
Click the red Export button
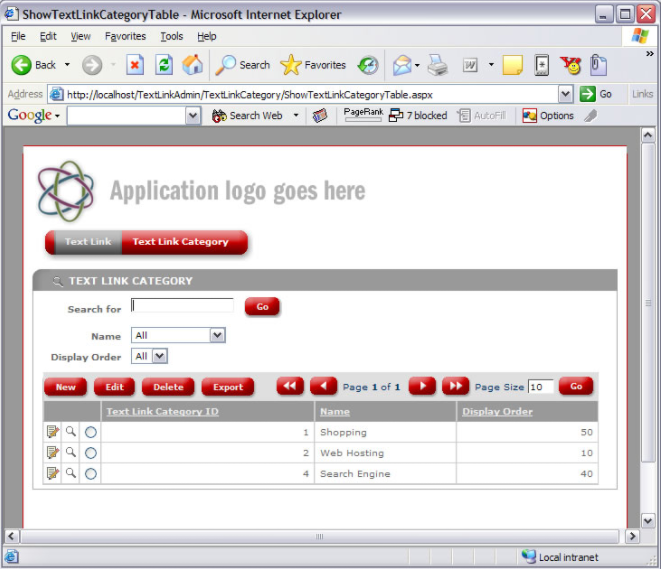click(228, 387)
